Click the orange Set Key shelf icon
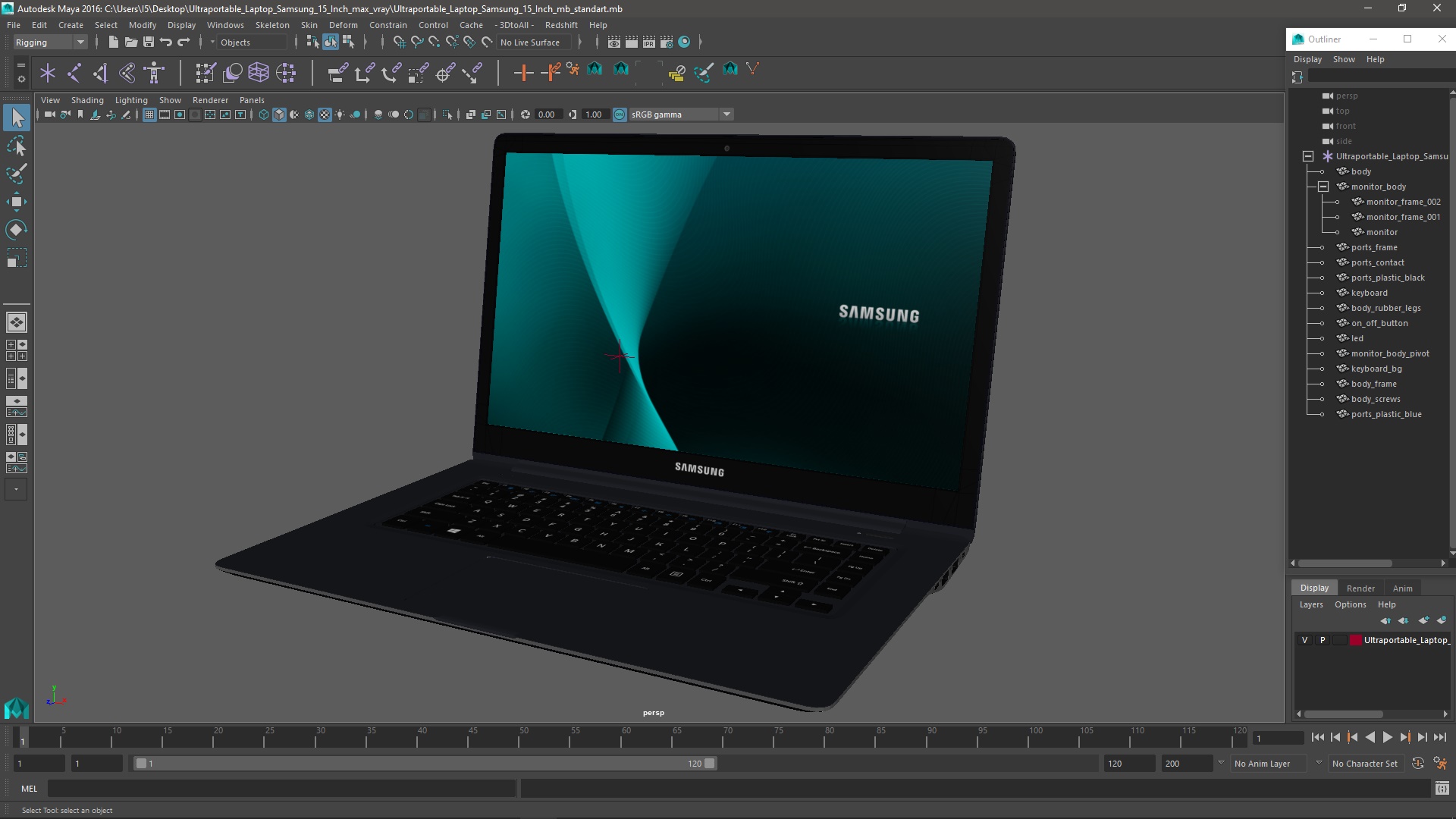 tap(523, 73)
